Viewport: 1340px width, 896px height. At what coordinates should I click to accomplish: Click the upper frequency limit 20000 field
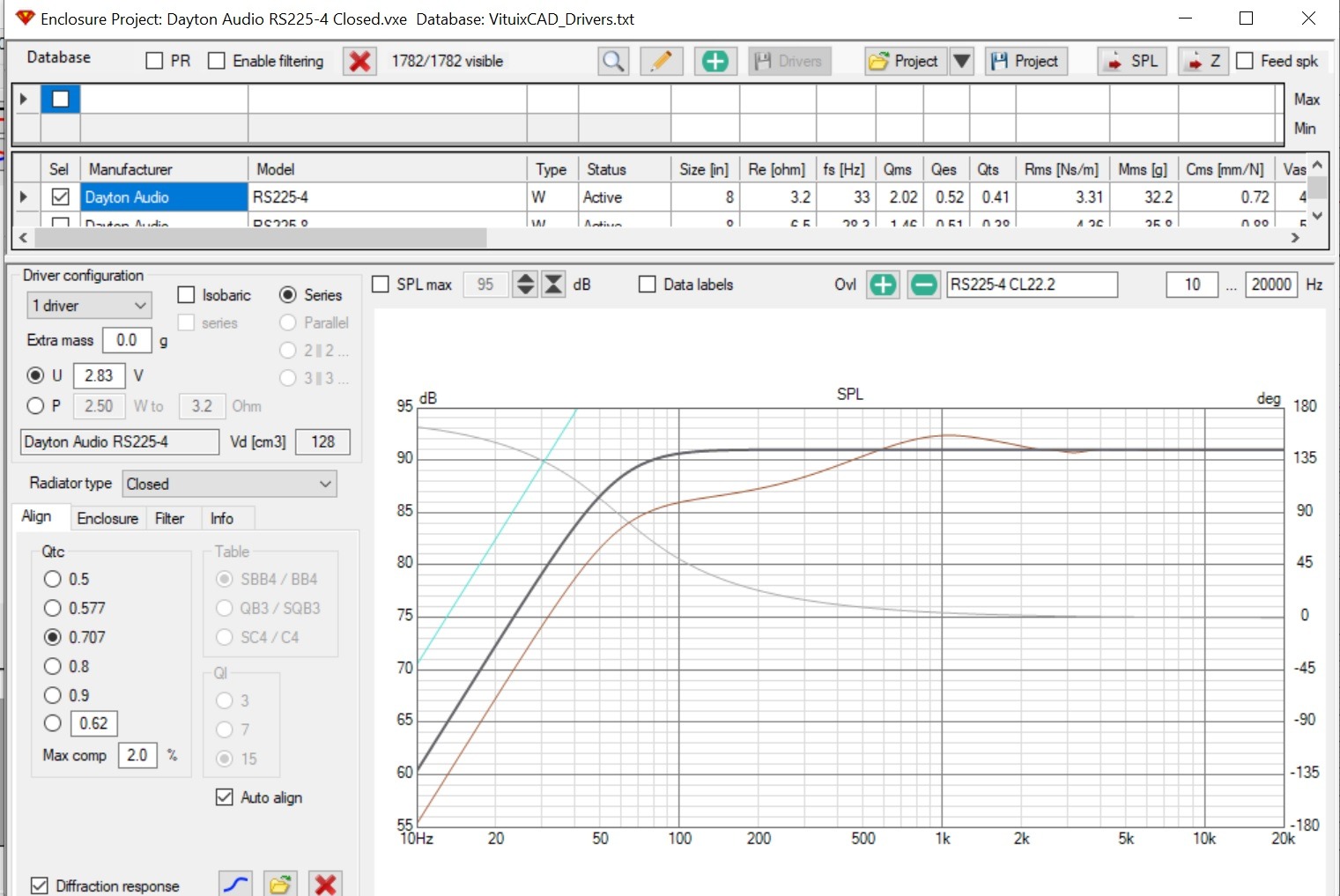[x=1271, y=285]
